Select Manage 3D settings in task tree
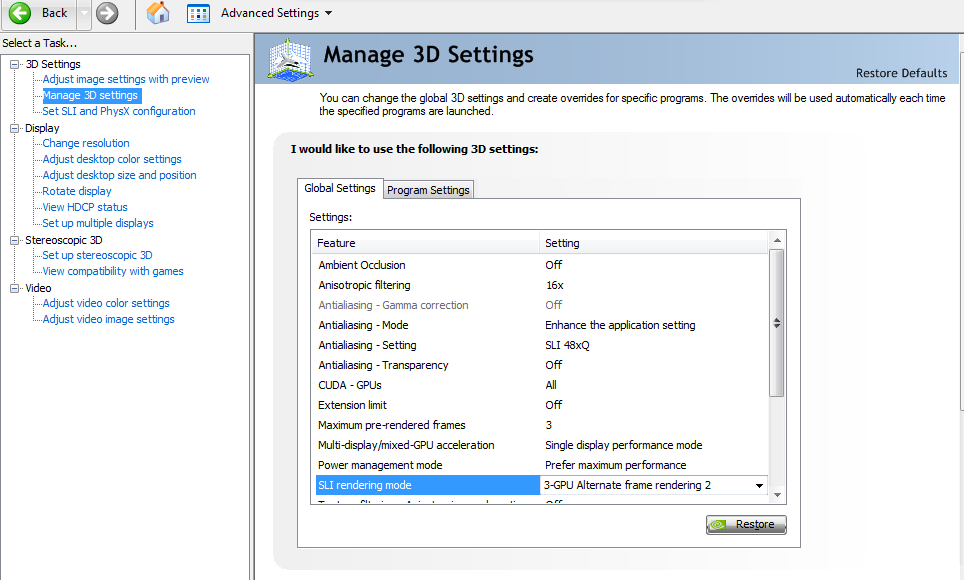The height and width of the screenshot is (580, 964). [90, 95]
